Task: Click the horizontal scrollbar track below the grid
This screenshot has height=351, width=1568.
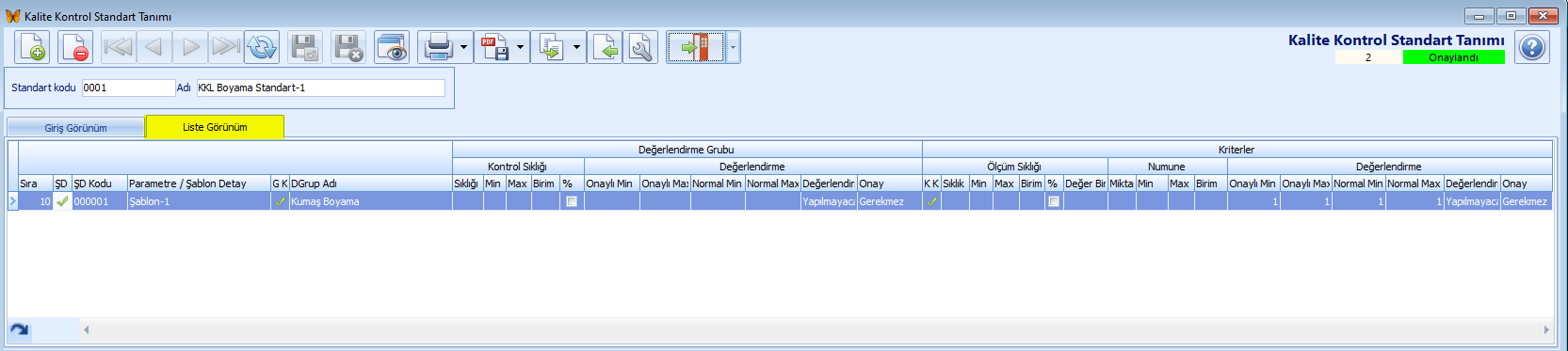Action: click(x=817, y=329)
